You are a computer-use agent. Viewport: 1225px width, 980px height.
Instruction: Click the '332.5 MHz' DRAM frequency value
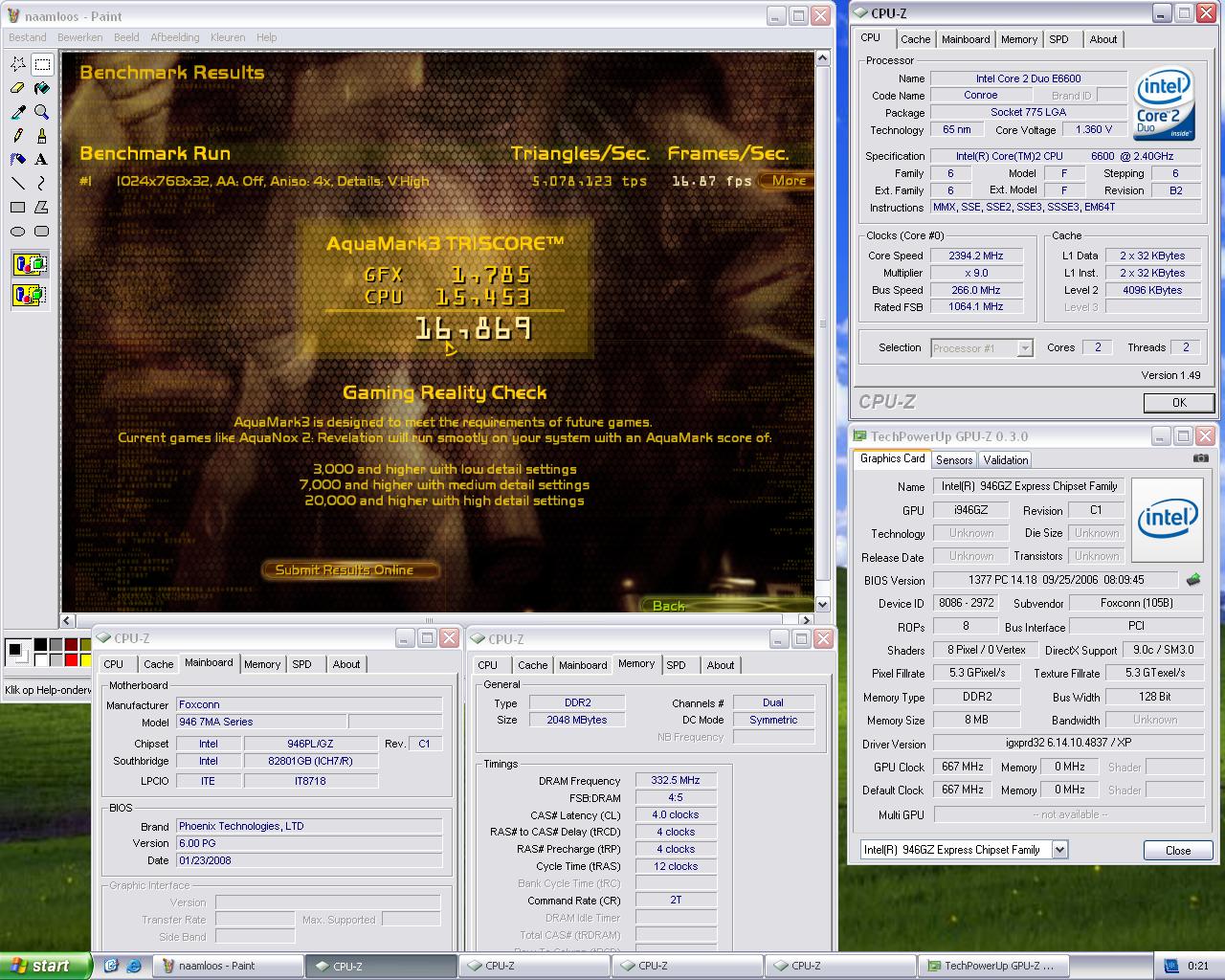[676, 780]
